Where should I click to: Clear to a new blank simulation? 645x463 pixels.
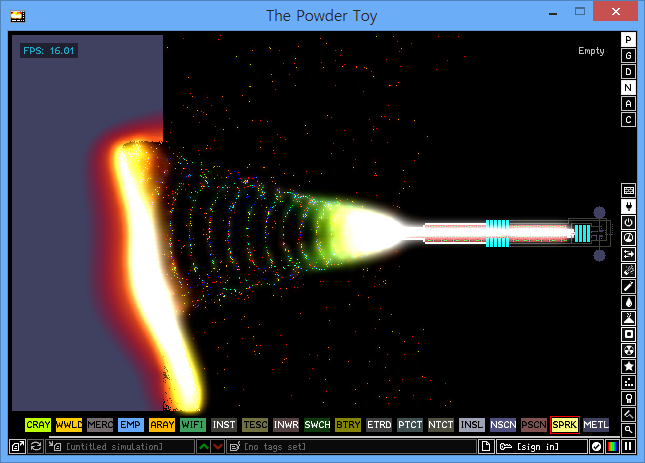(x=486, y=447)
